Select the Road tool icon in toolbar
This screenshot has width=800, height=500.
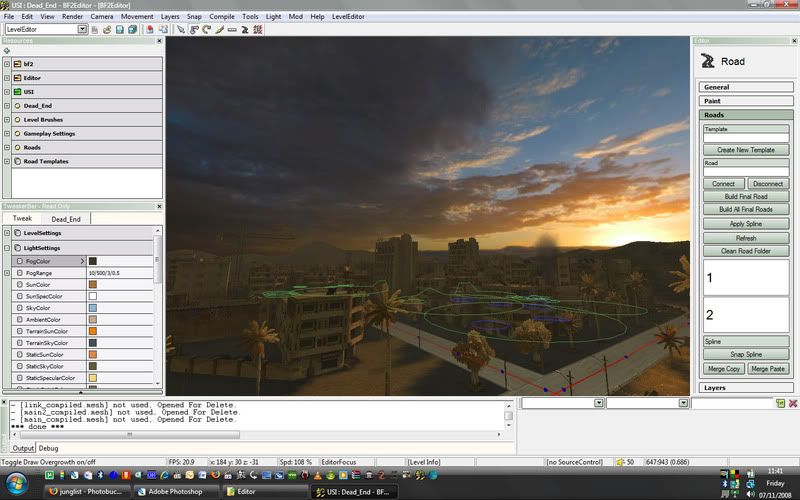245,30
